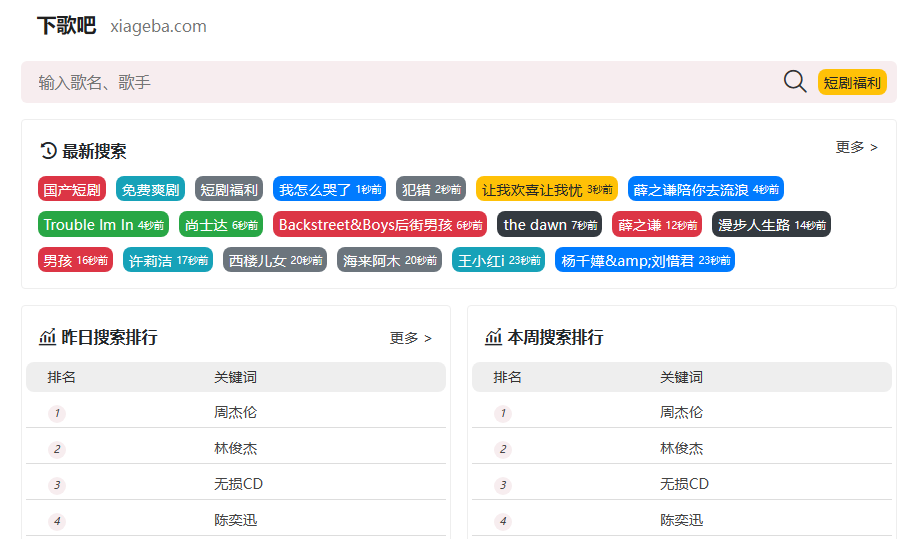Open the Backstreet&Boys后街男孩 tag

point(380,225)
